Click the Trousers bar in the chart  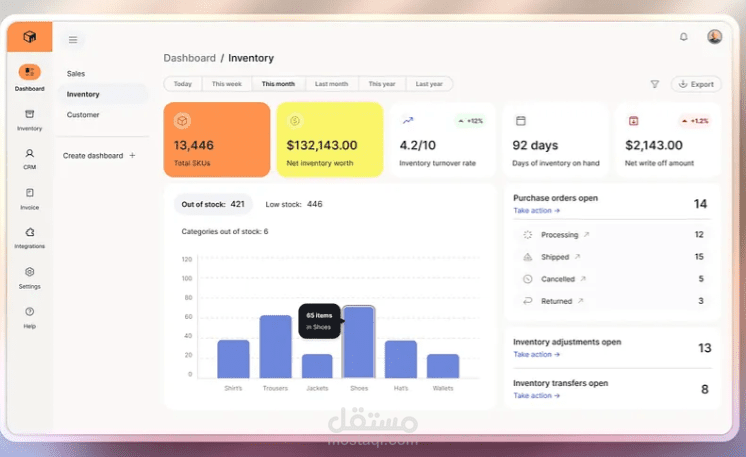[x=275, y=347]
